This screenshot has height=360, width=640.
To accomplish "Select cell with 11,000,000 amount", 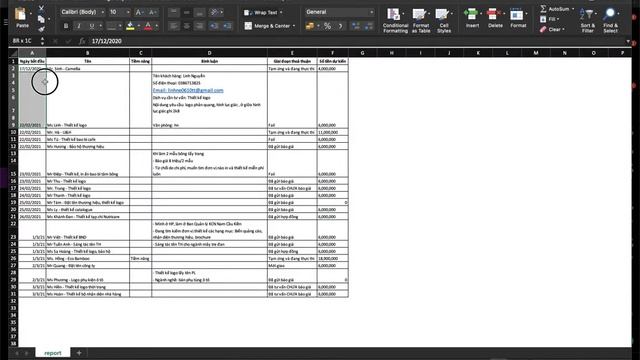I will point(333,132).
